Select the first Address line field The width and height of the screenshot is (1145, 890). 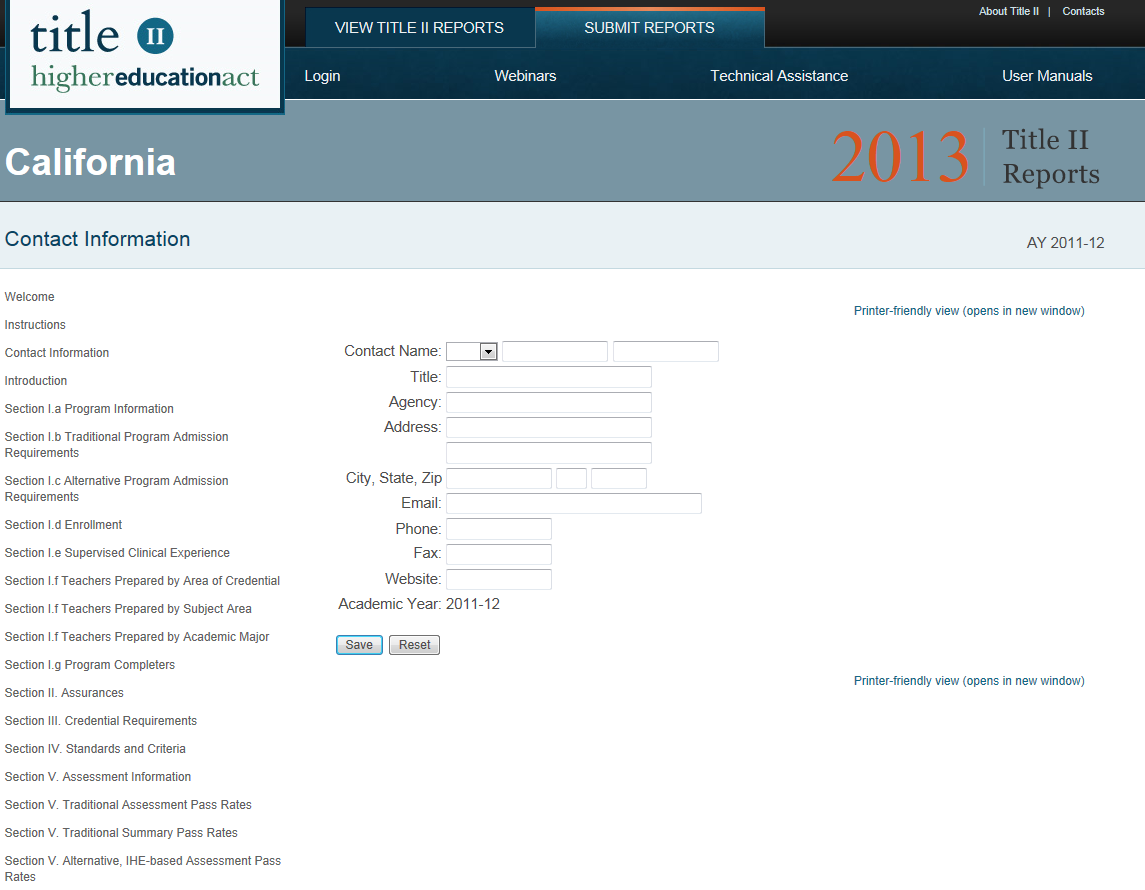click(548, 427)
